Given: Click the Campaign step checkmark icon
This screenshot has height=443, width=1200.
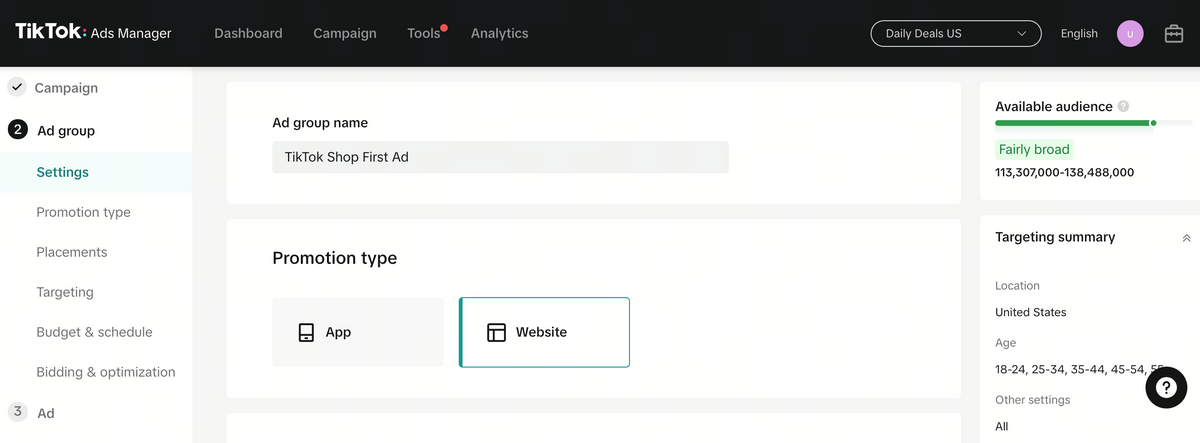Looking at the screenshot, I should click(17, 88).
